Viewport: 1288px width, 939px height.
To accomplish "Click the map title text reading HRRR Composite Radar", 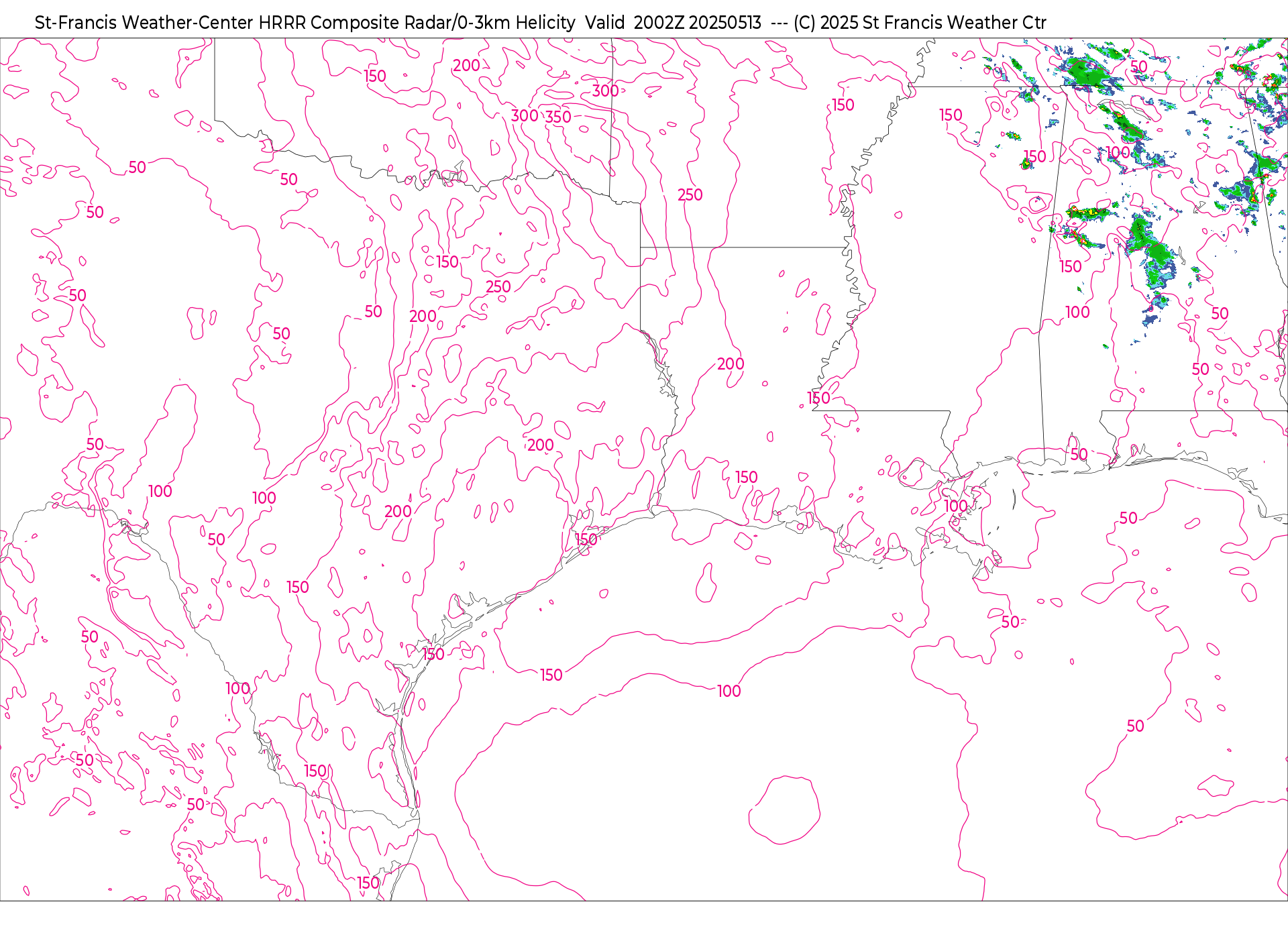I will 354,23.
